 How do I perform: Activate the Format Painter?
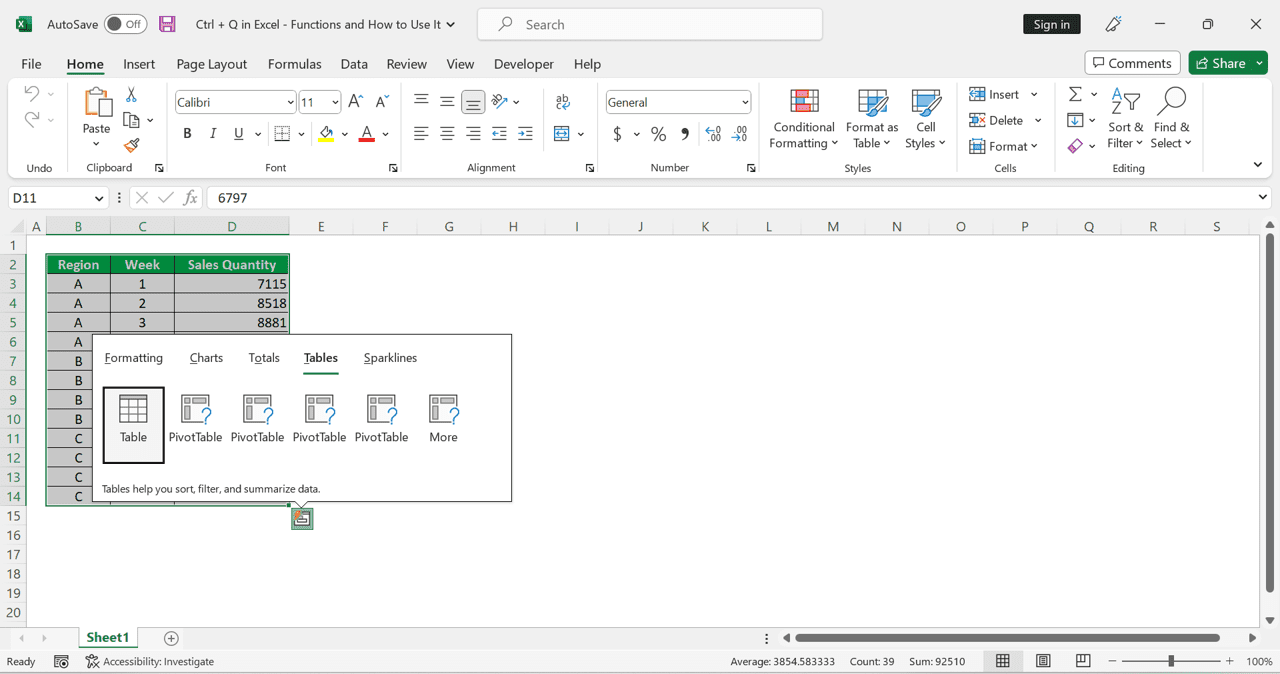pyautogui.click(x=129, y=145)
